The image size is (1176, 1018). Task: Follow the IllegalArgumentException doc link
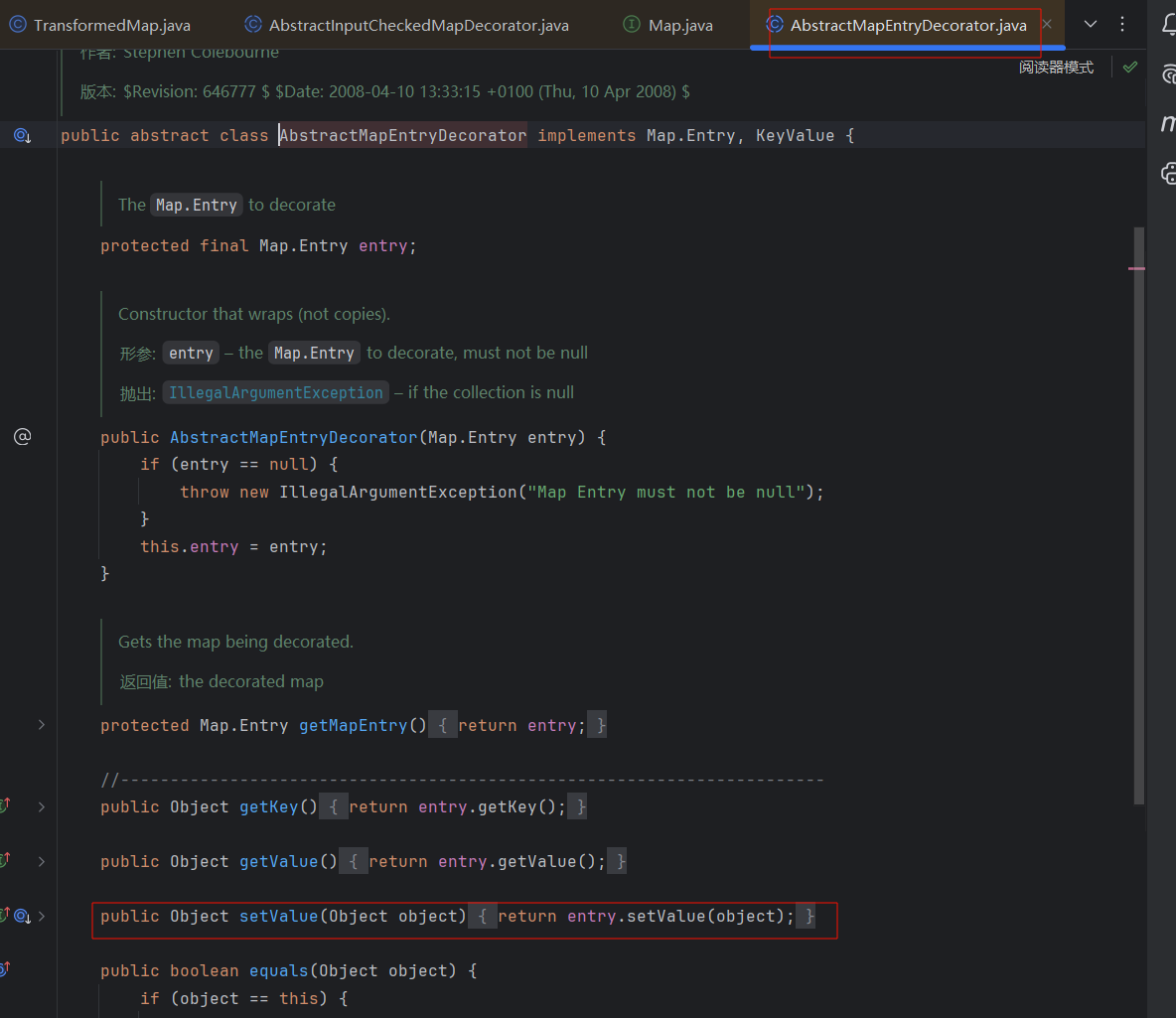(x=275, y=393)
